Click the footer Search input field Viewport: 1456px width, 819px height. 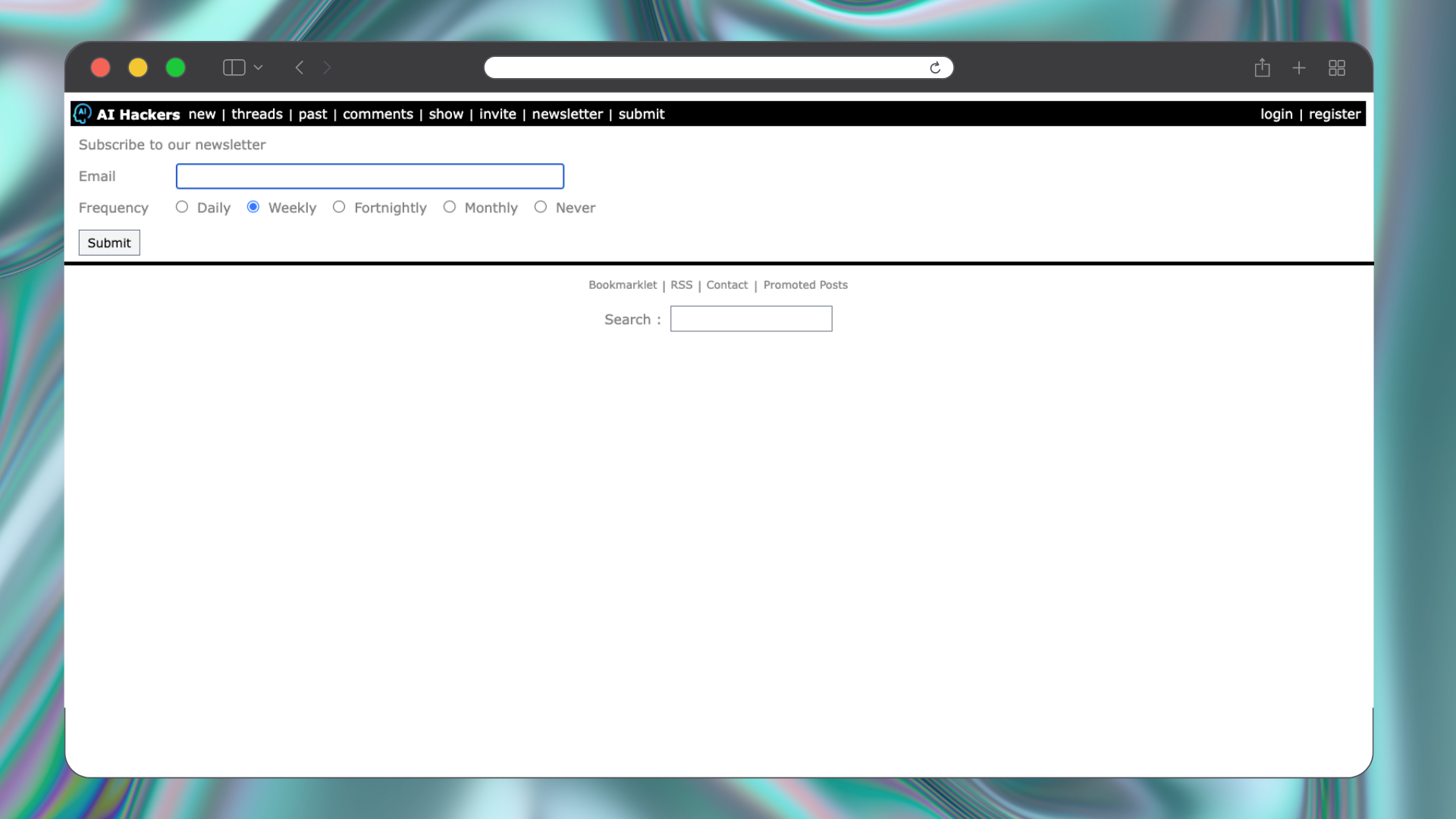pos(752,318)
